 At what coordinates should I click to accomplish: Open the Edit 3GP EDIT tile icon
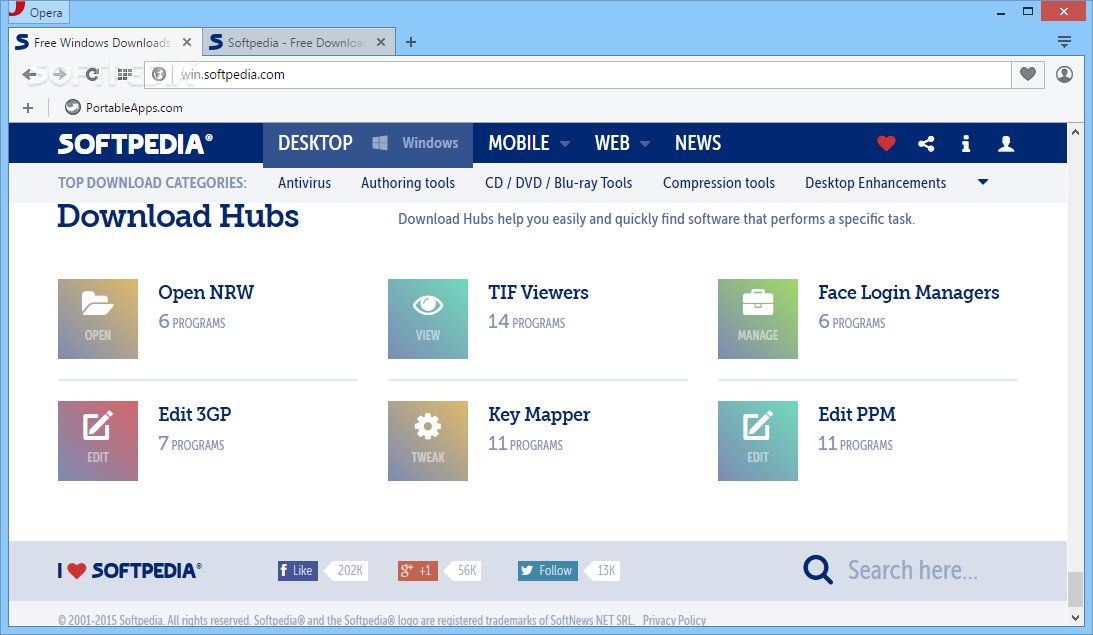click(98, 441)
